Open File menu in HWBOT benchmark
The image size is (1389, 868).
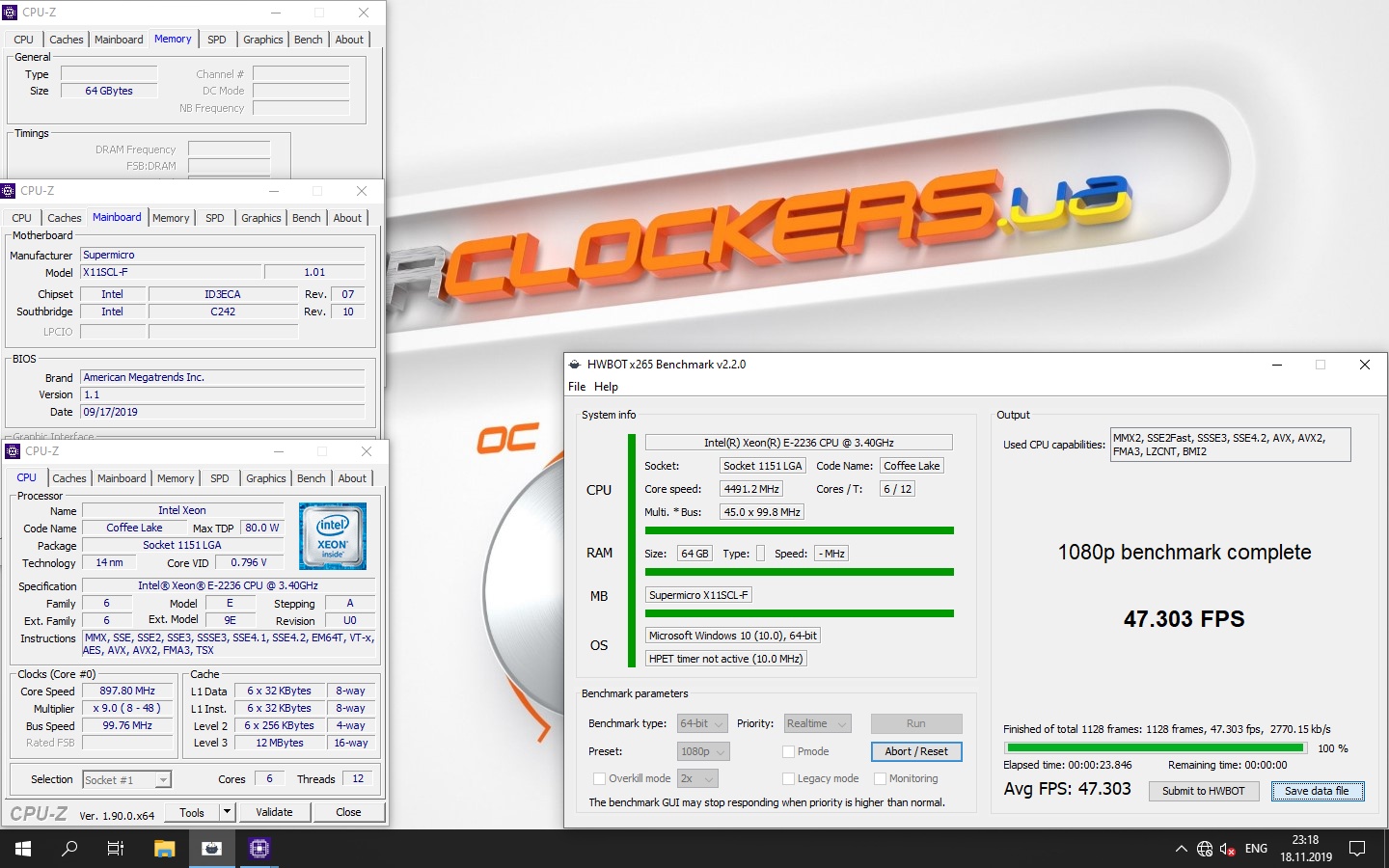click(x=577, y=387)
